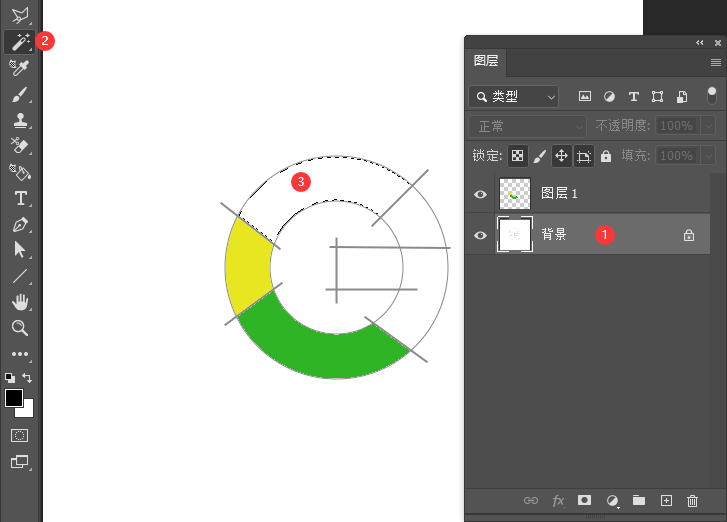
Task: Add a layer mask
Action: (584, 500)
